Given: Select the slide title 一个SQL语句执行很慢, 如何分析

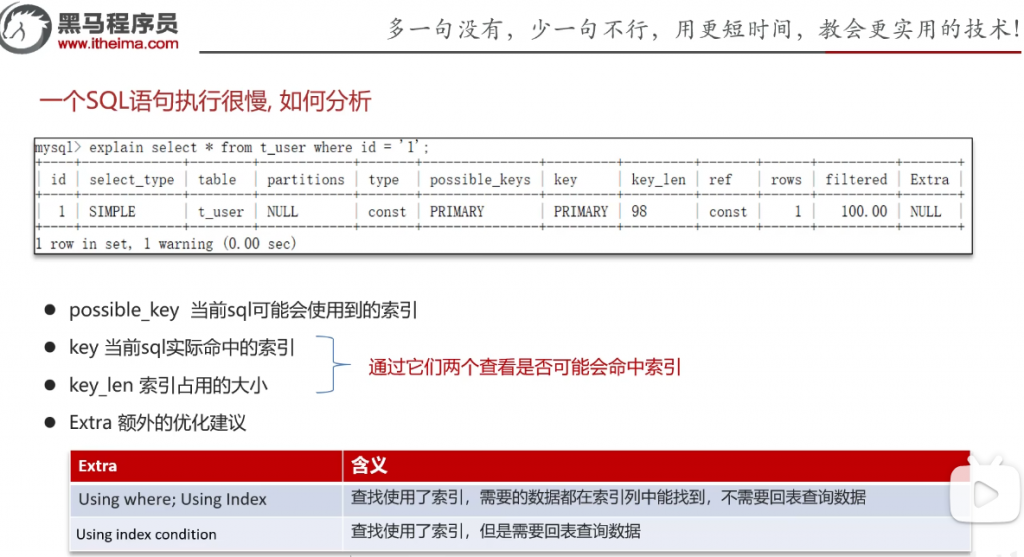Looking at the screenshot, I should click(205, 101).
